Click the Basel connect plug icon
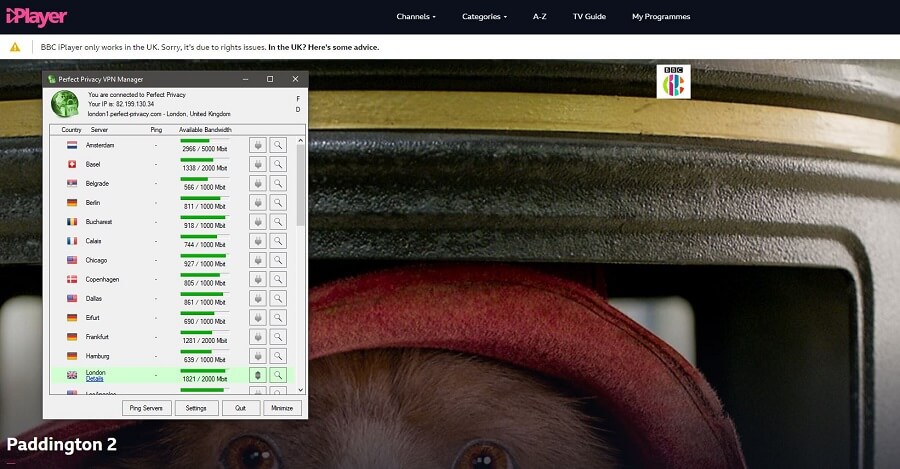 [258, 164]
